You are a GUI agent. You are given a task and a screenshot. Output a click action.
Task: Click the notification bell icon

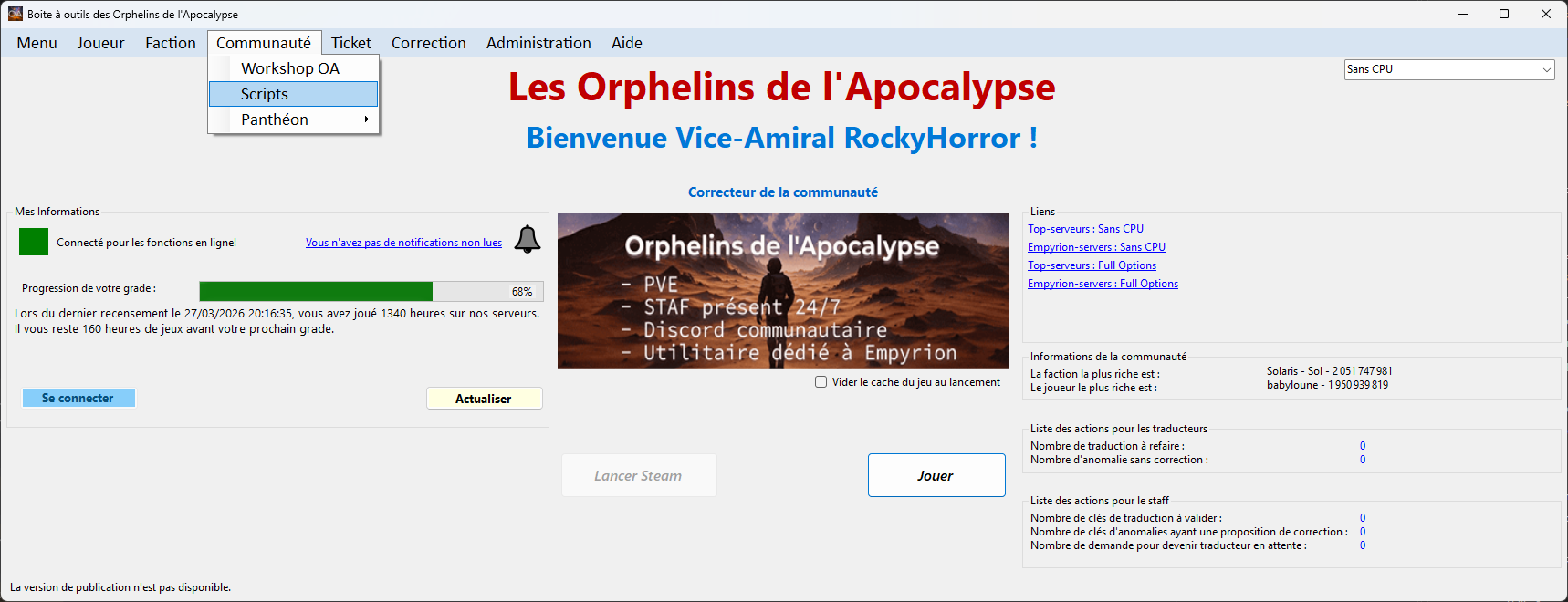tap(528, 239)
